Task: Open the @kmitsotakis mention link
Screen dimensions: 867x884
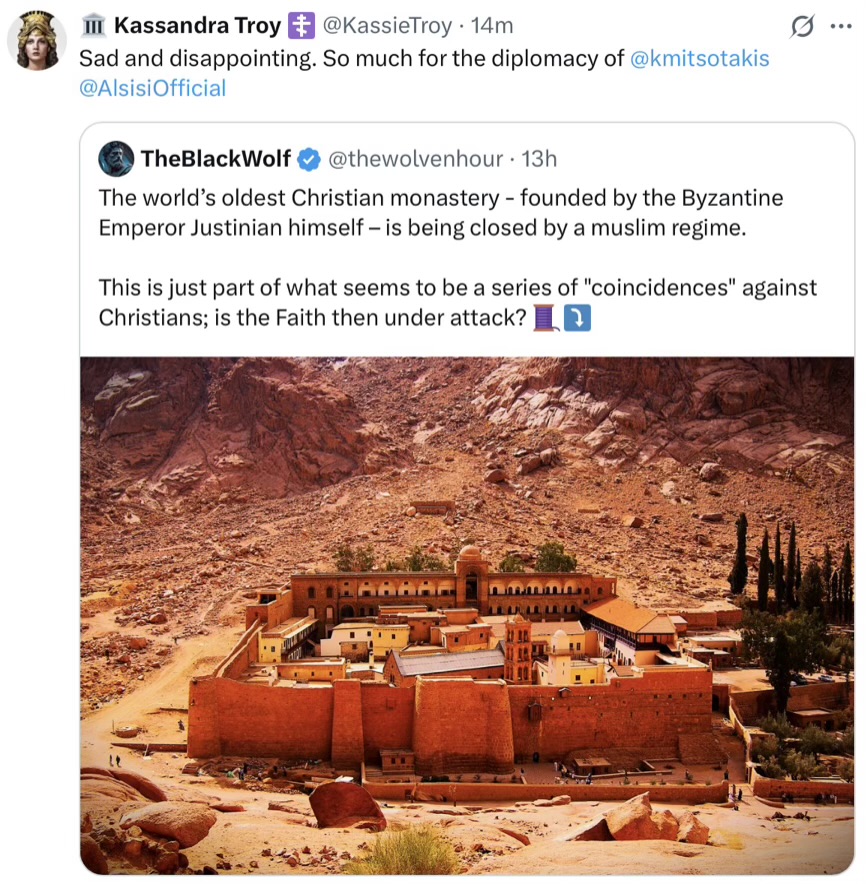Action: click(x=700, y=59)
